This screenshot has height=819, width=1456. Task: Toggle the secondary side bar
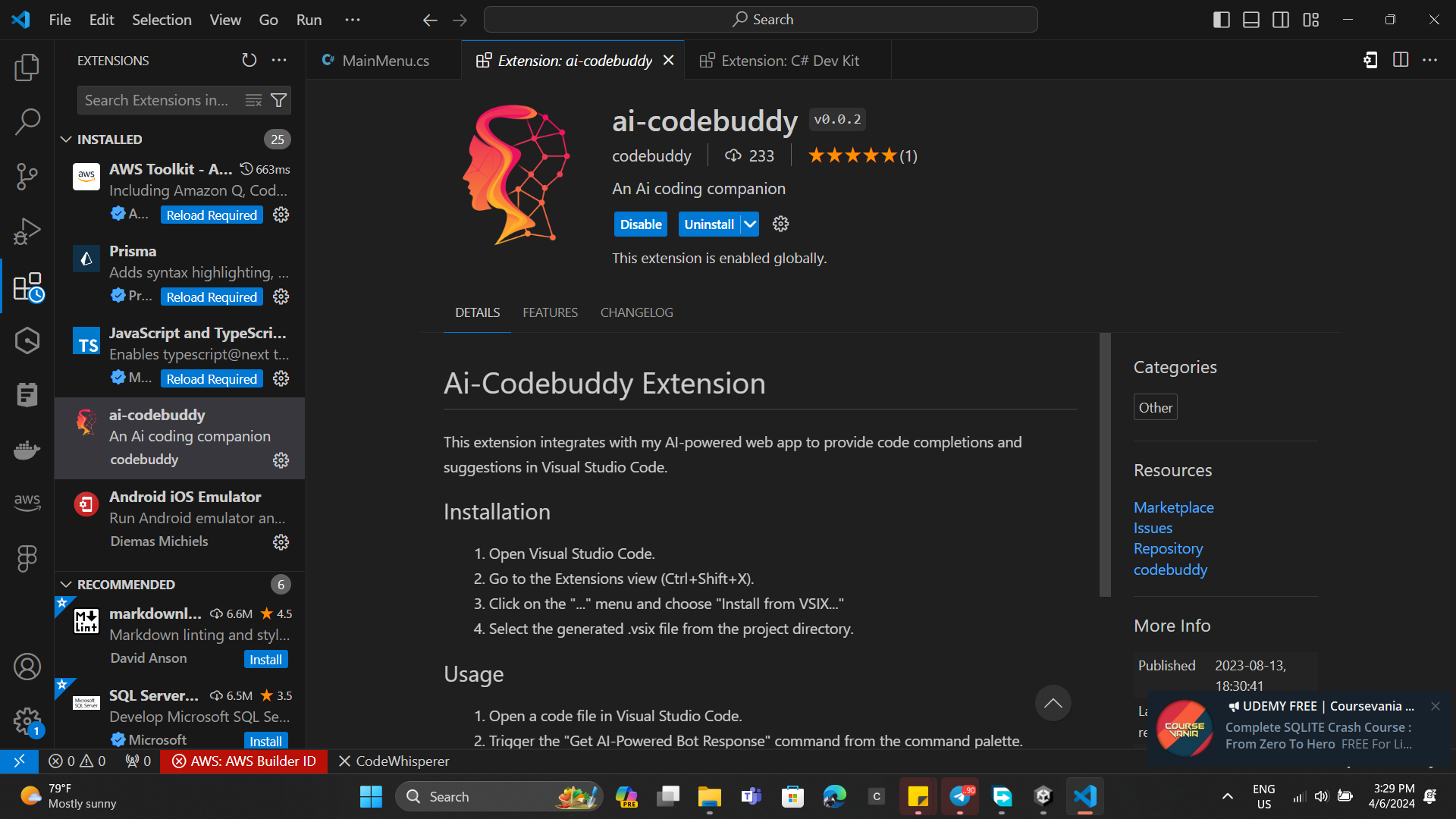[x=1281, y=20]
